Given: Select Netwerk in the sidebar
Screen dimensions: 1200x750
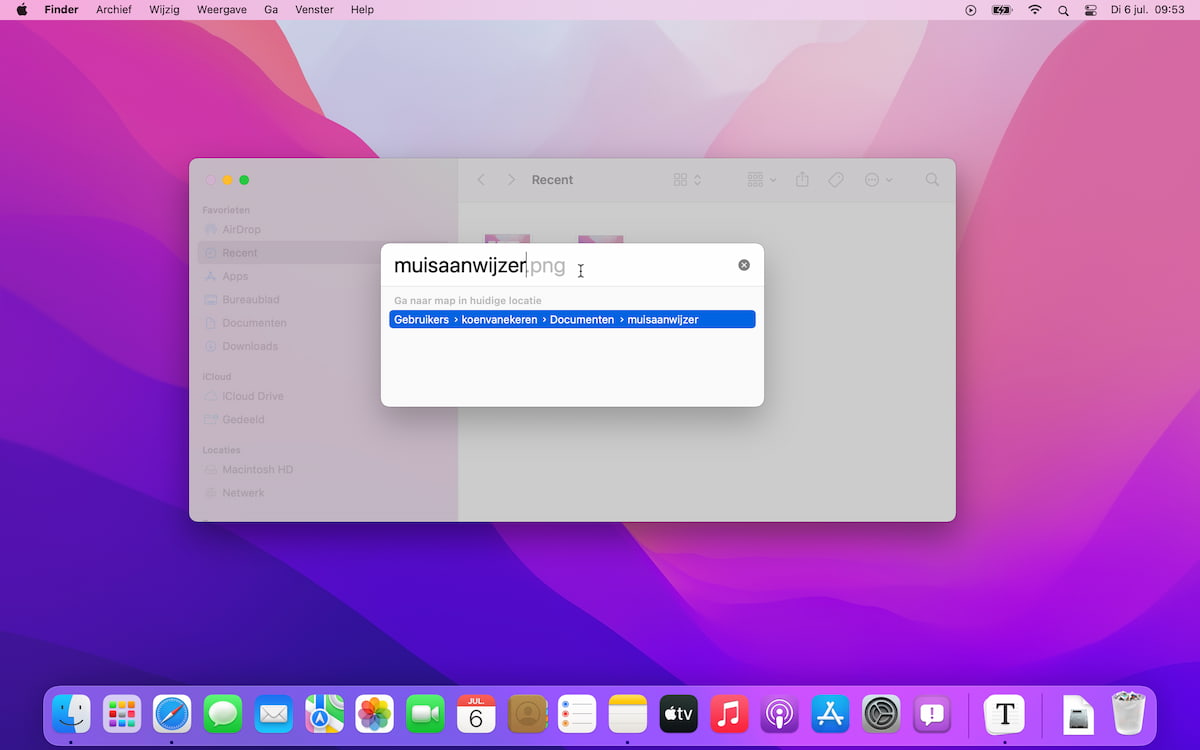Looking at the screenshot, I should (x=243, y=492).
